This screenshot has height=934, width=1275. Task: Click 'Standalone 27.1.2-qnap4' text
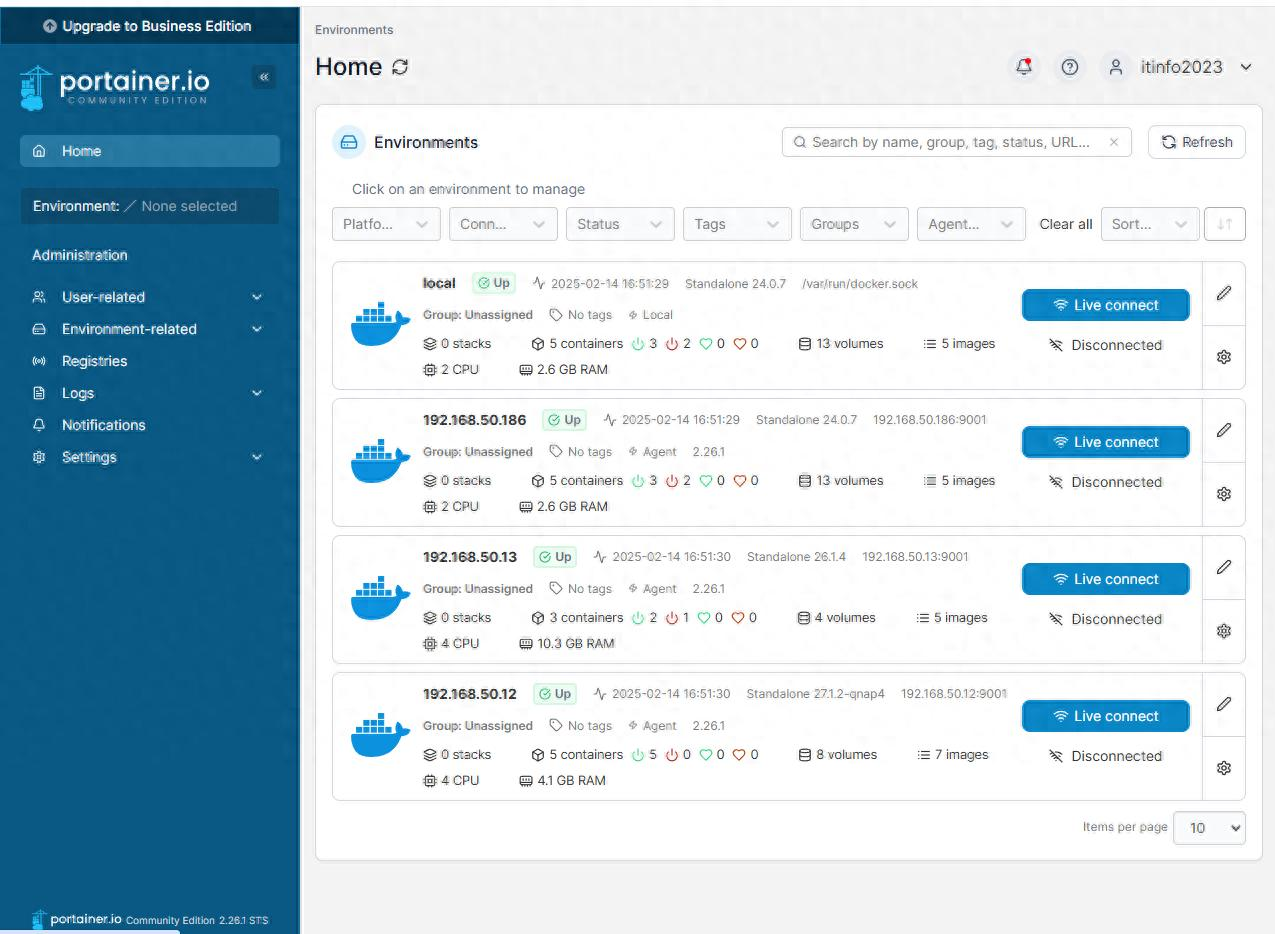[815, 694]
